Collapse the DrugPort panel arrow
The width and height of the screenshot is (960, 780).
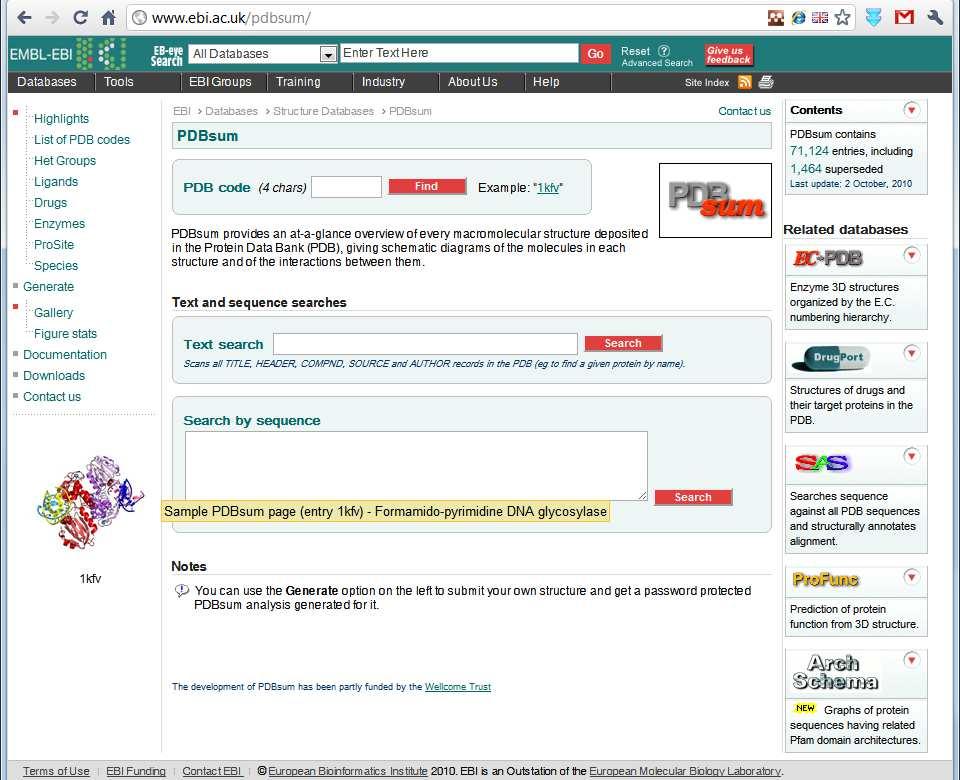tap(911, 353)
